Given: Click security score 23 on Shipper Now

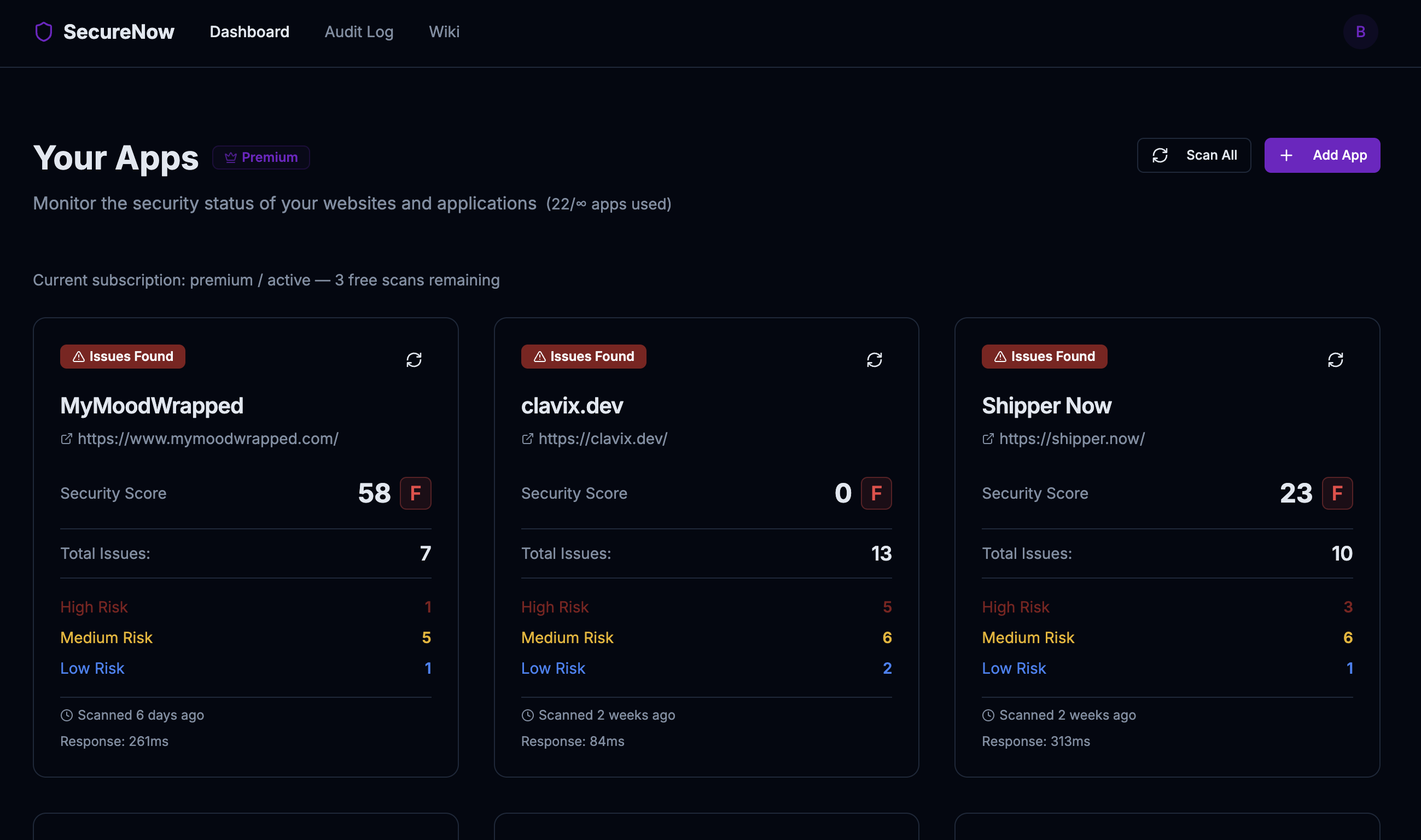Looking at the screenshot, I should pyautogui.click(x=1295, y=493).
